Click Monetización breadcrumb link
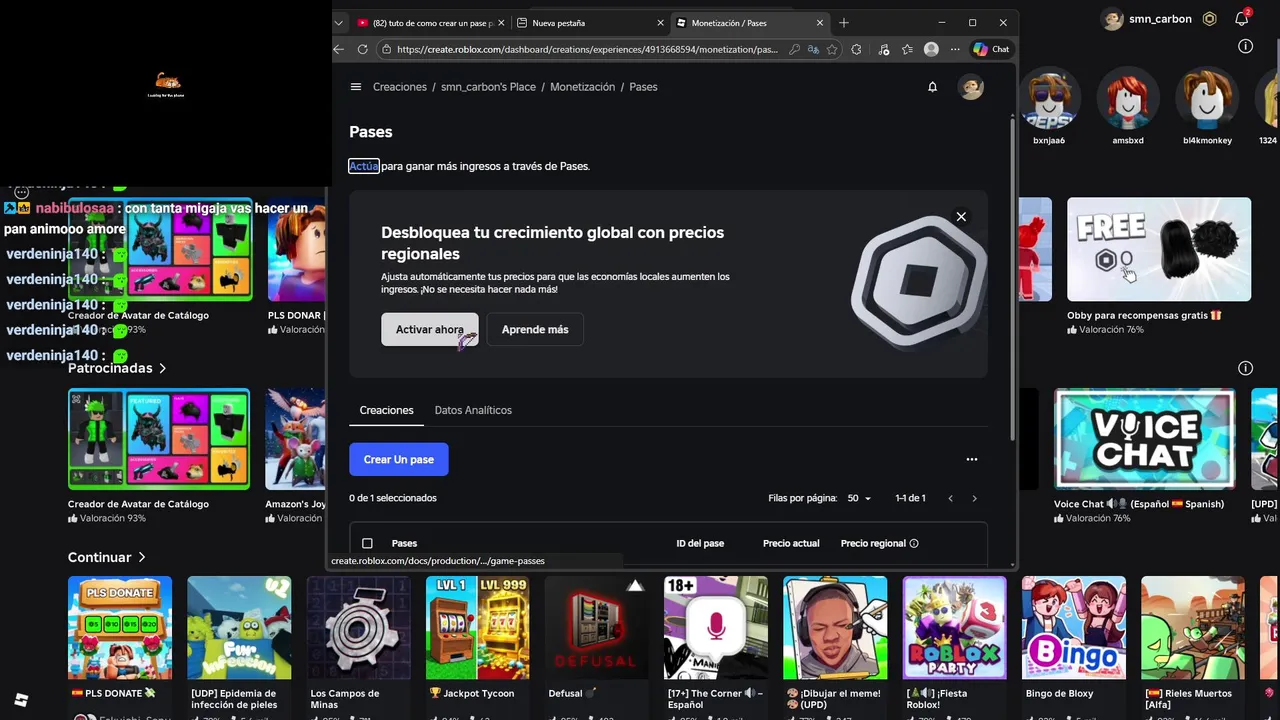Viewport: 1280px width, 720px height. tap(582, 87)
